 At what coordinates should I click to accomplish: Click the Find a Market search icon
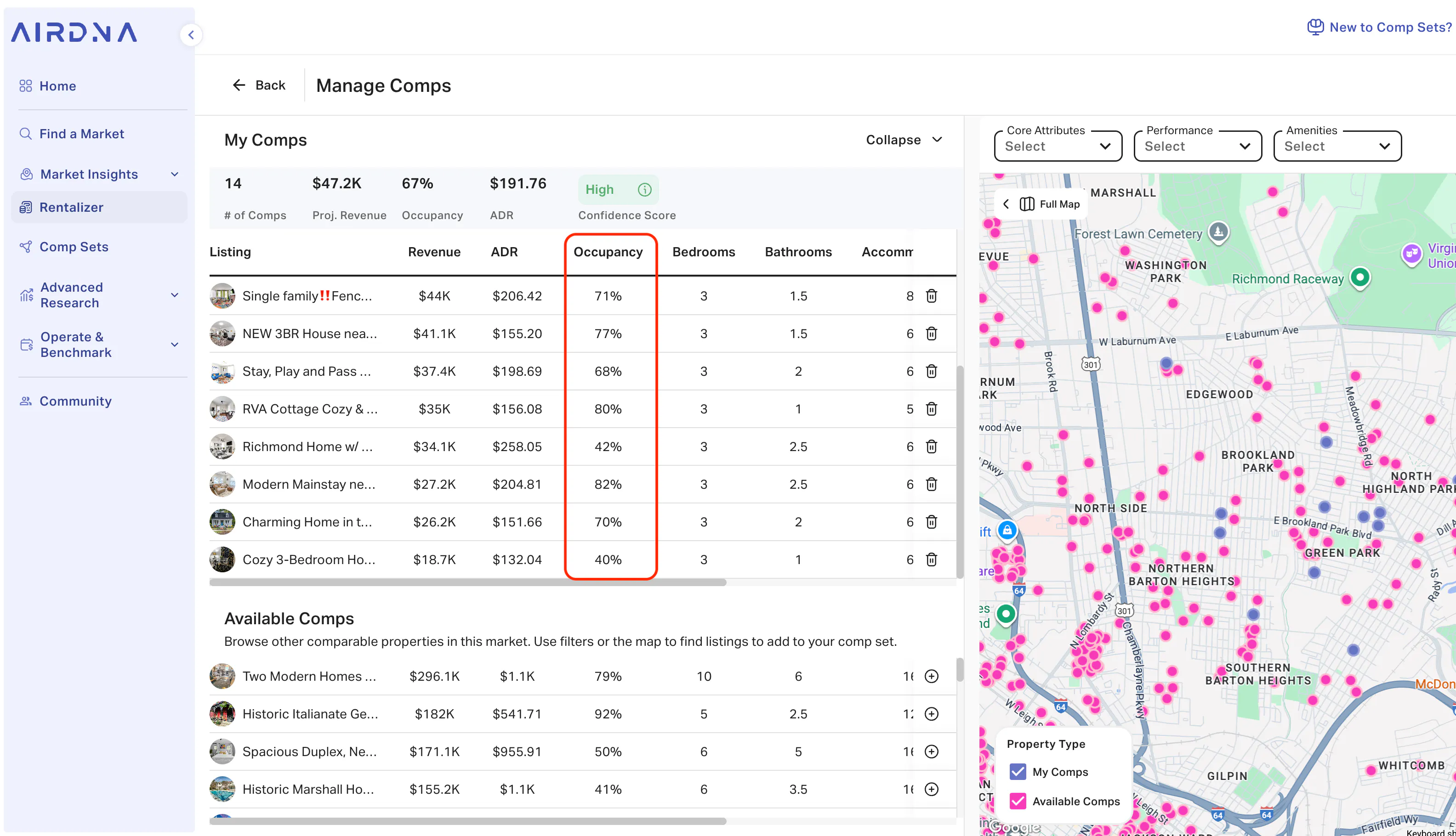(26, 134)
